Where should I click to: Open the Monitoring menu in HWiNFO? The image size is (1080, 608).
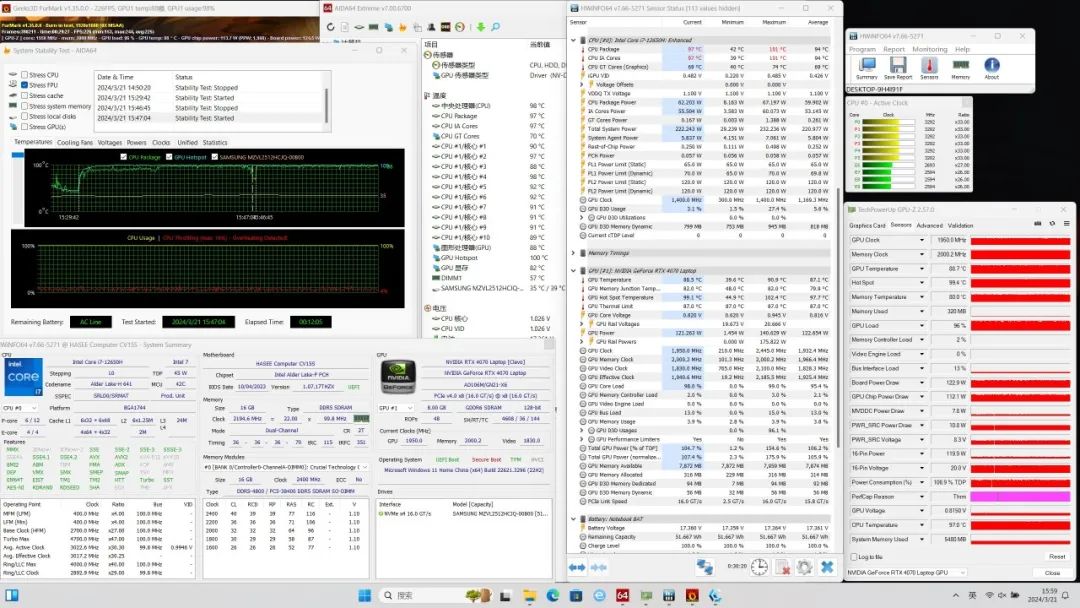click(929, 48)
